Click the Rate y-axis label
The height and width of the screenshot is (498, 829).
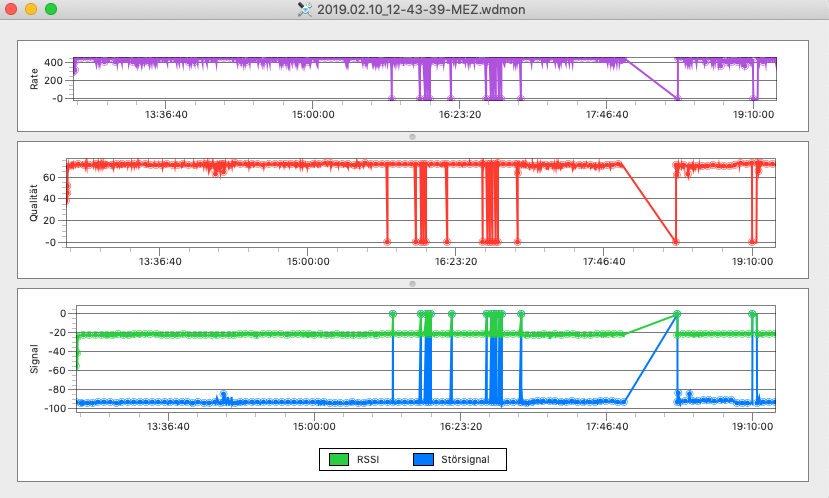click(x=34, y=78)
